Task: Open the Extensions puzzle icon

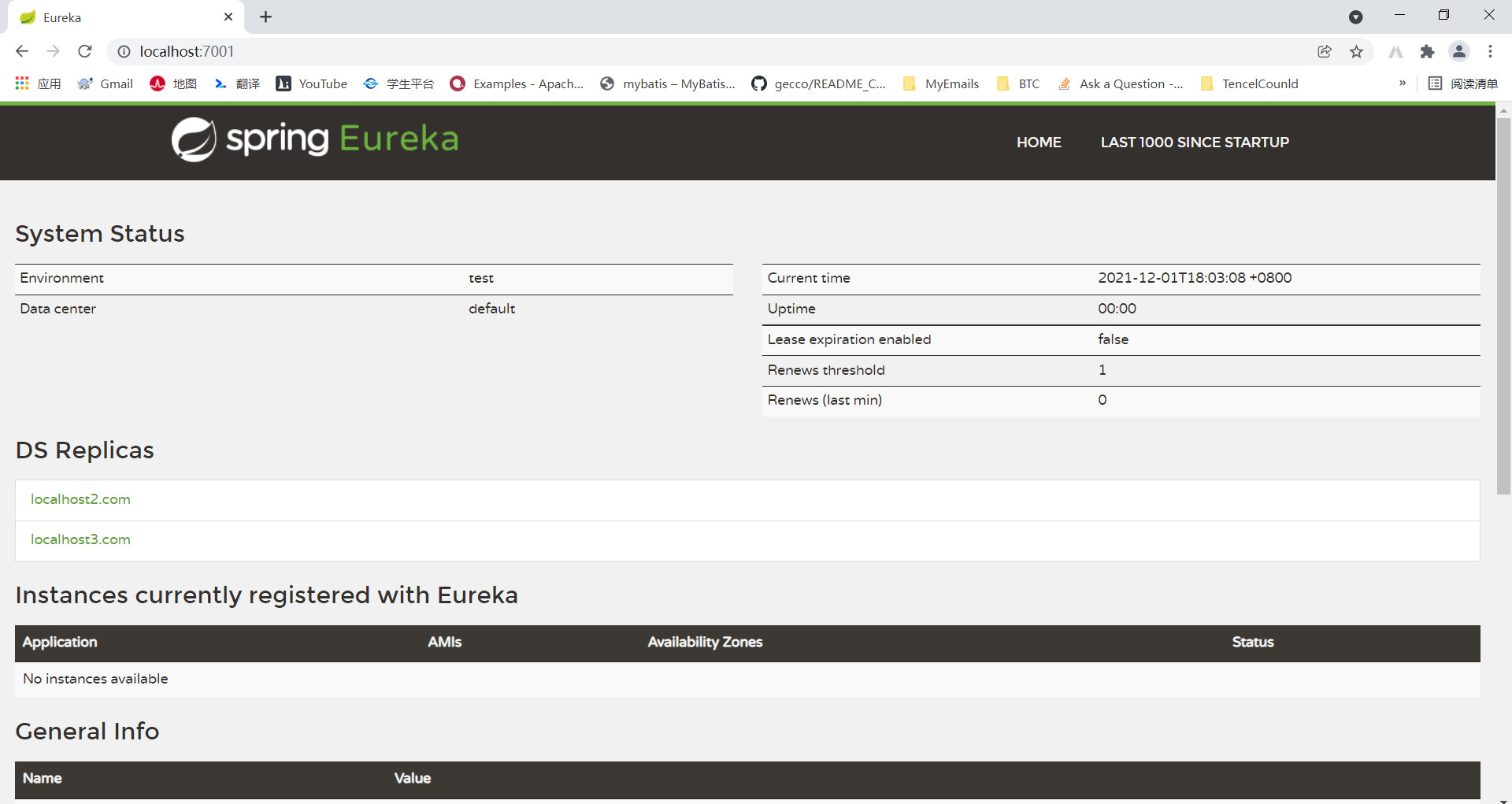Action: pyautogui.click(x=1427, y=51)
